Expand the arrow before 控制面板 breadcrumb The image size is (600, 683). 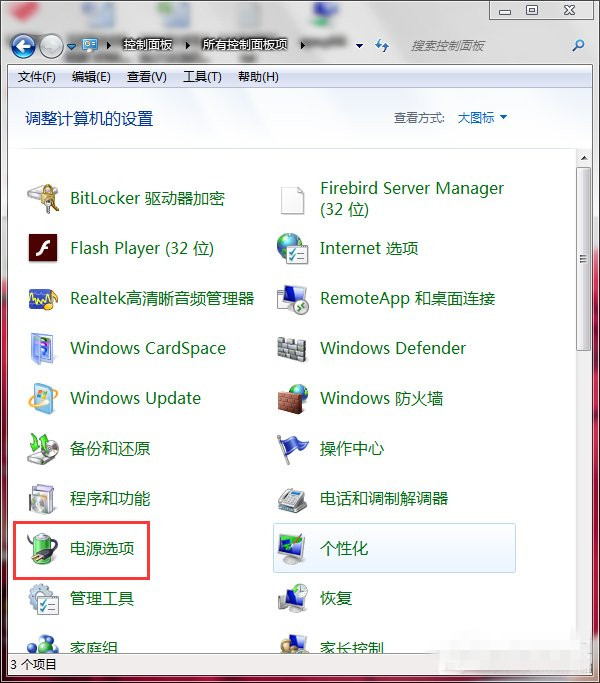point(108,45)
